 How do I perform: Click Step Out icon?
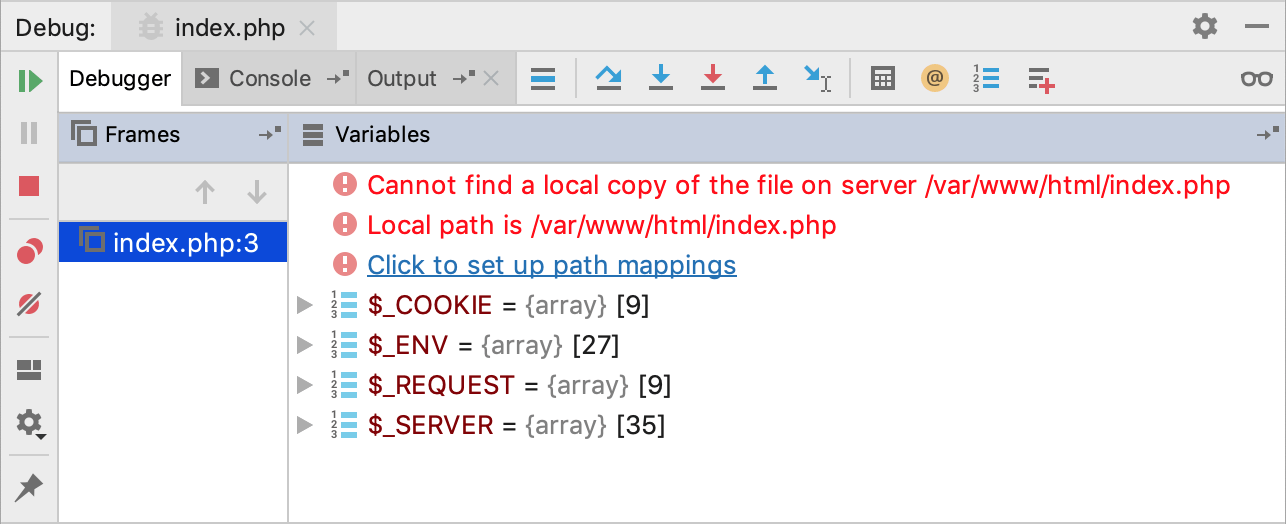click(765, 78)
